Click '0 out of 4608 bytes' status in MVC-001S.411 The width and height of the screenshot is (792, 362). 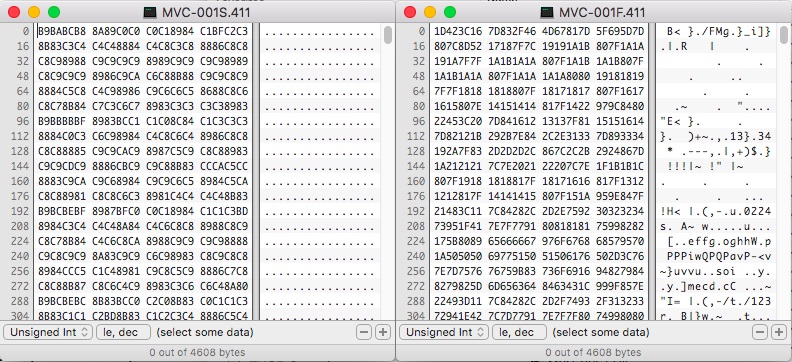coord(197,352)
